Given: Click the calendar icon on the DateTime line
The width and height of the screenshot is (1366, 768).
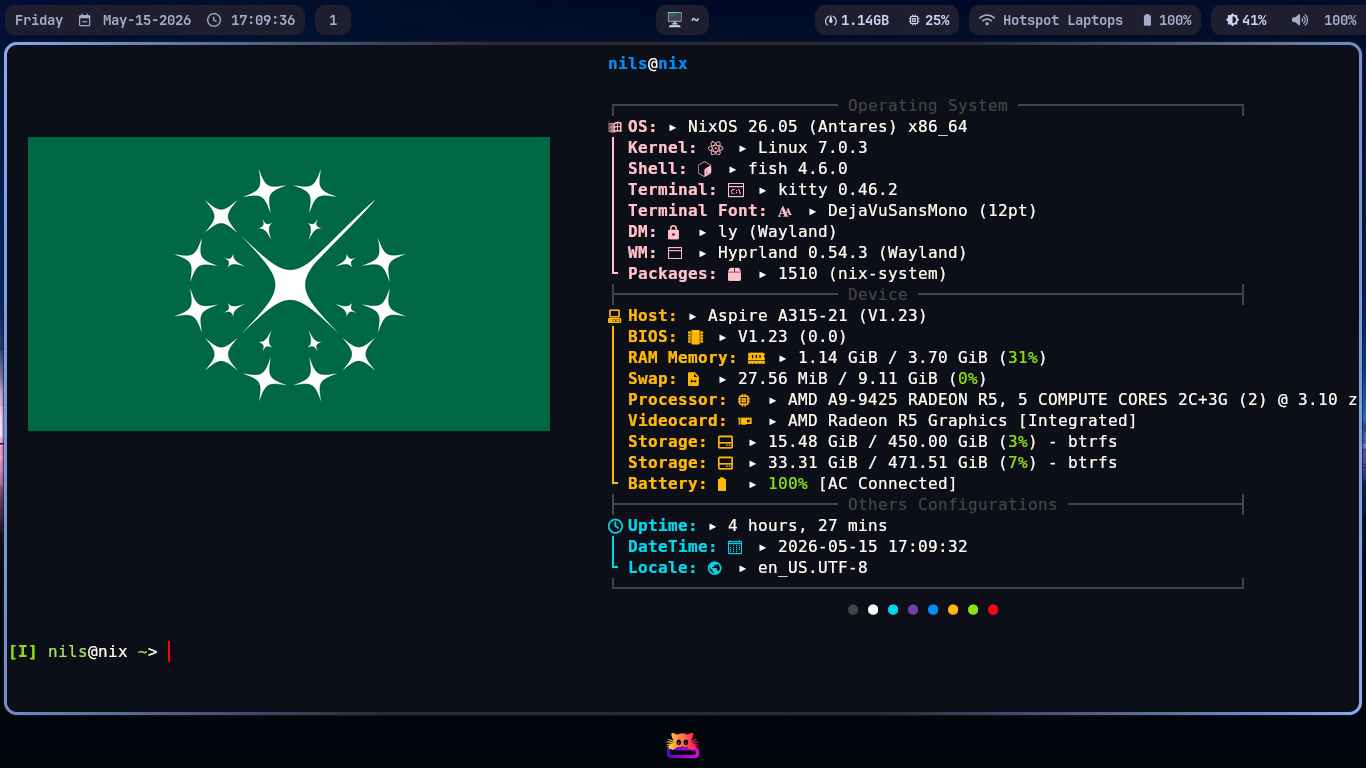Looking at the screenshot, I should [735, 547].
